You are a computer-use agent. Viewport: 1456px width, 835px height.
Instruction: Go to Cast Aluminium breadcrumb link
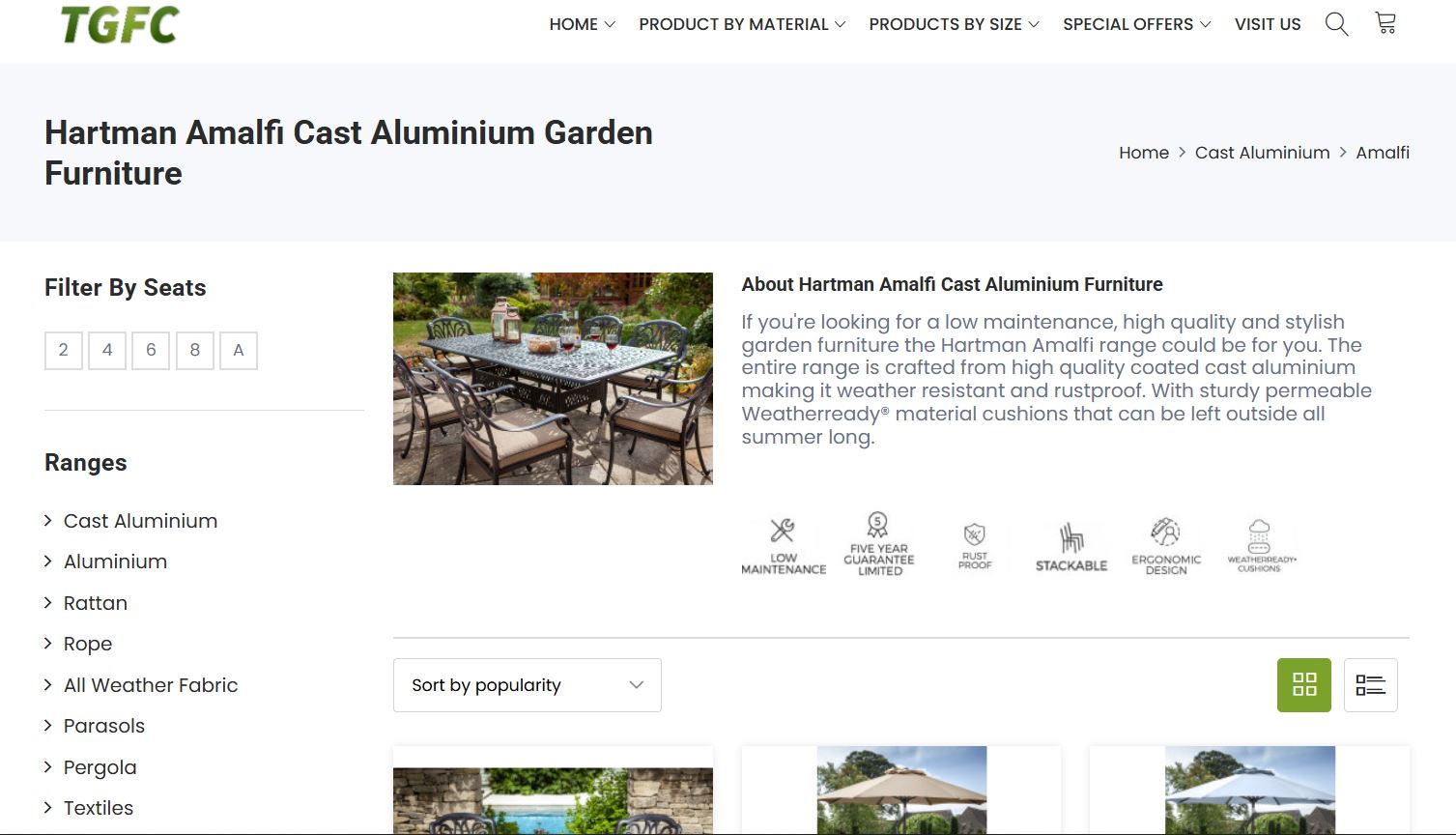[x=1262, y=153]
